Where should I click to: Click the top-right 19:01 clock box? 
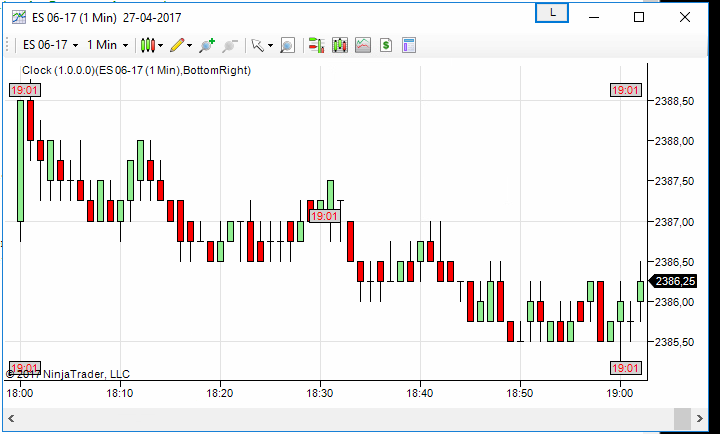(625, 90)
